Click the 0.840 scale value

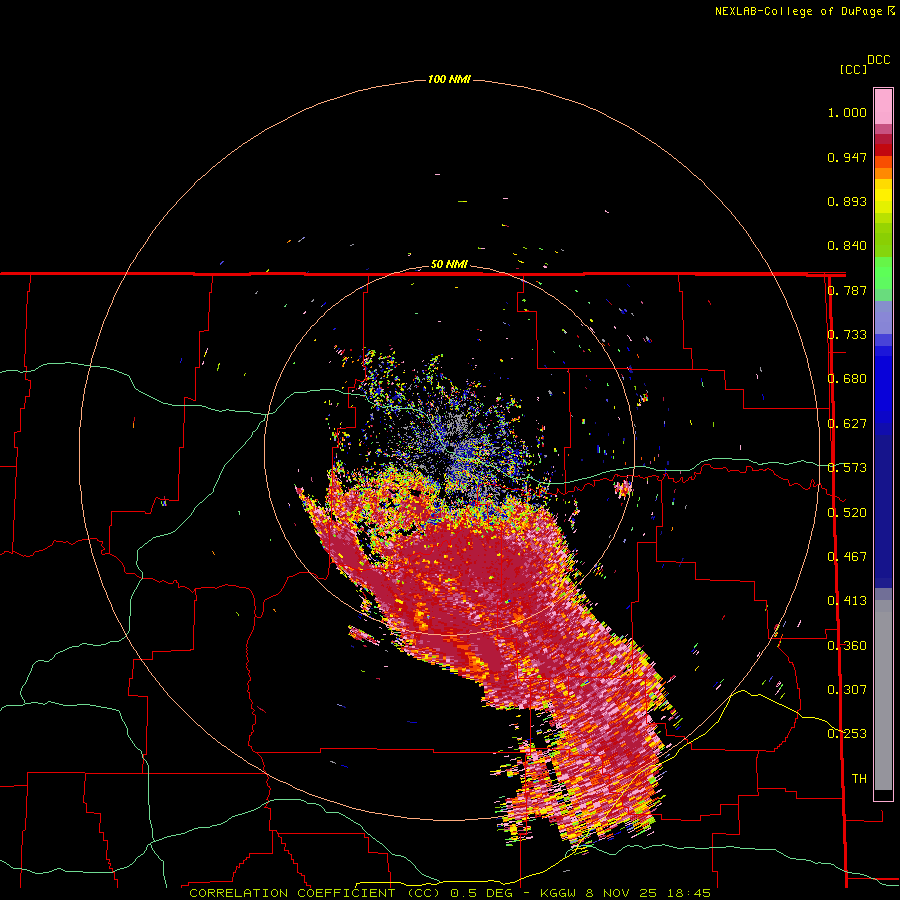tap(847, 246)
